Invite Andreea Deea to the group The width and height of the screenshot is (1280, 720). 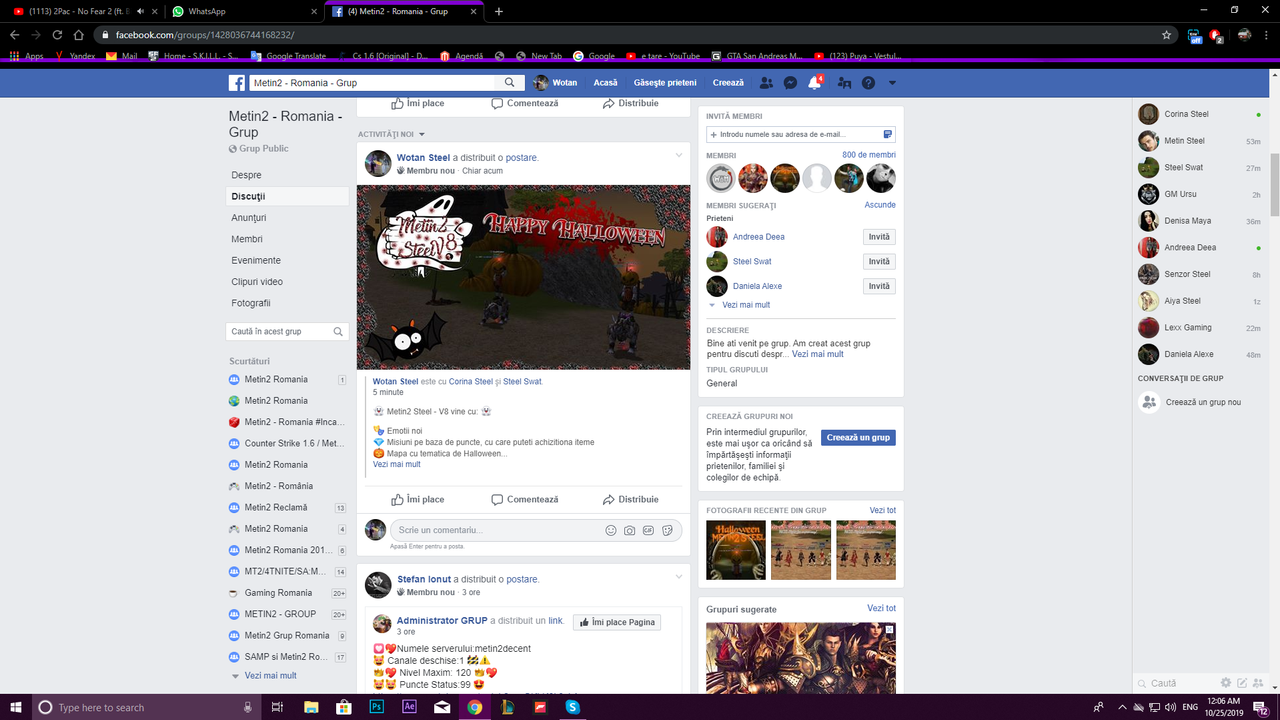pos(878,236)
